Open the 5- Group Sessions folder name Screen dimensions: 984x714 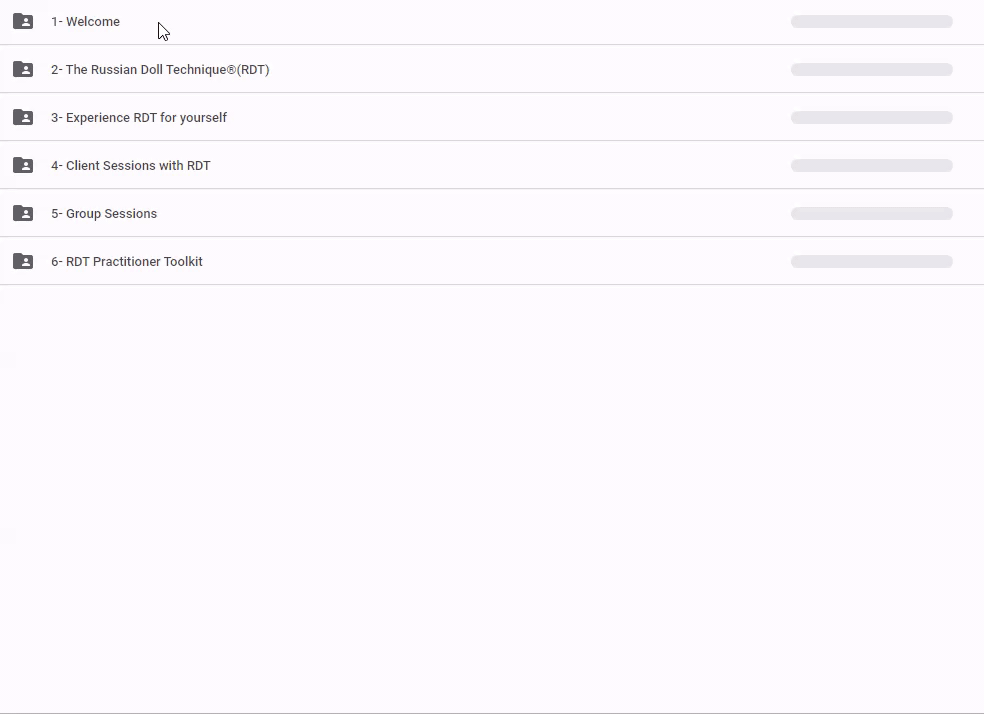pos(104,213)
